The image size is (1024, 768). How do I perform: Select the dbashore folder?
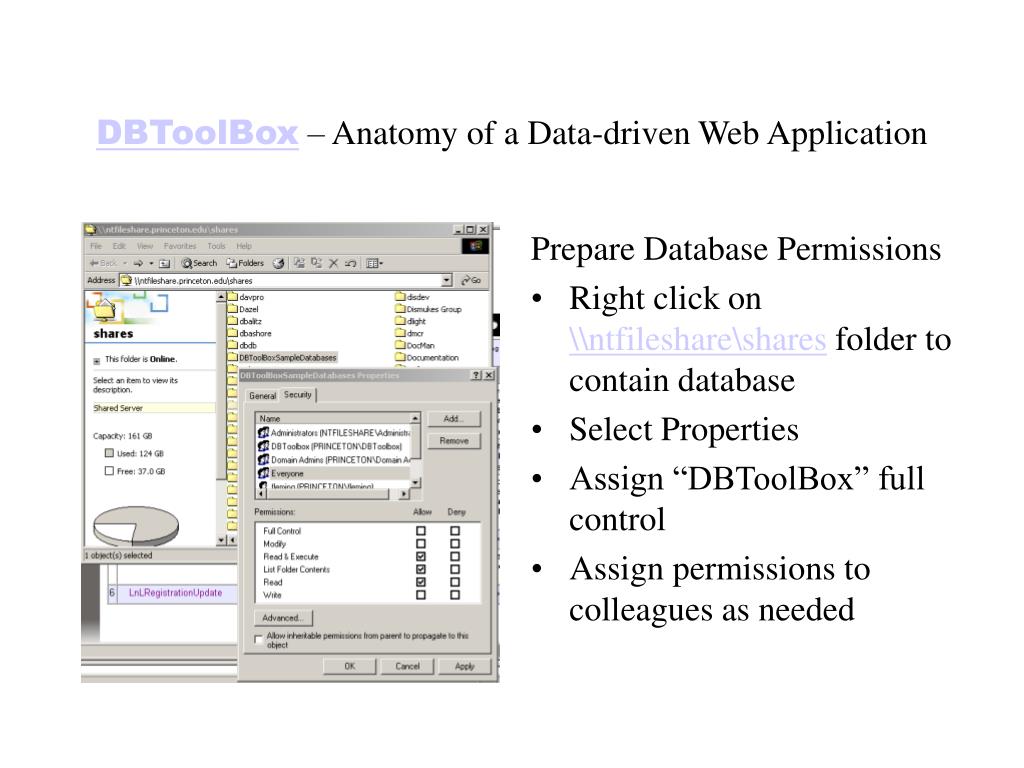pos(249,333)
